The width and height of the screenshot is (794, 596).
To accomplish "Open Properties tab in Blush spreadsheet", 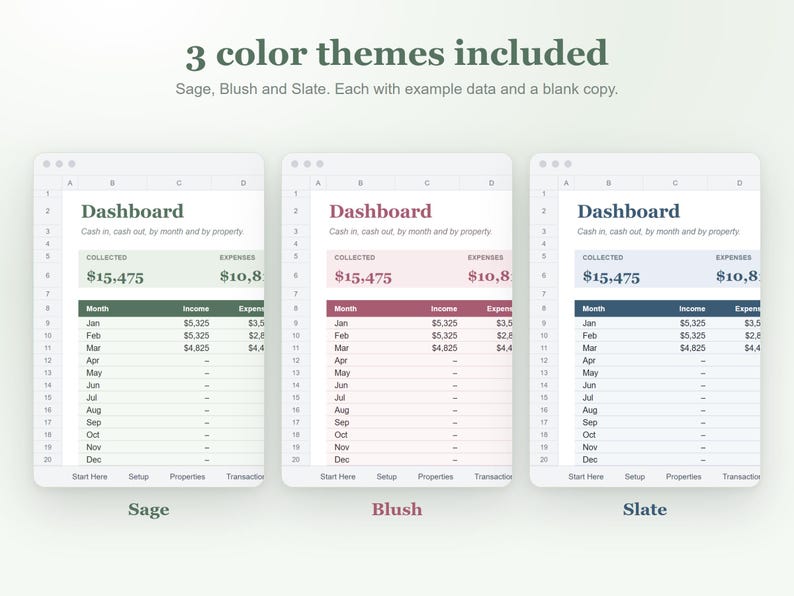I will [435, 476].
